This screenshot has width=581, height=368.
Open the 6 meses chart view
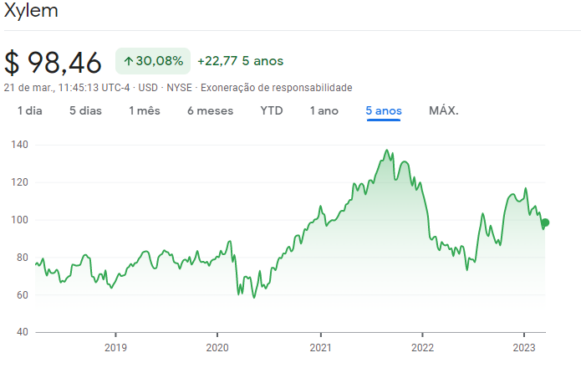pyautogui.click(x=210, y=111)
